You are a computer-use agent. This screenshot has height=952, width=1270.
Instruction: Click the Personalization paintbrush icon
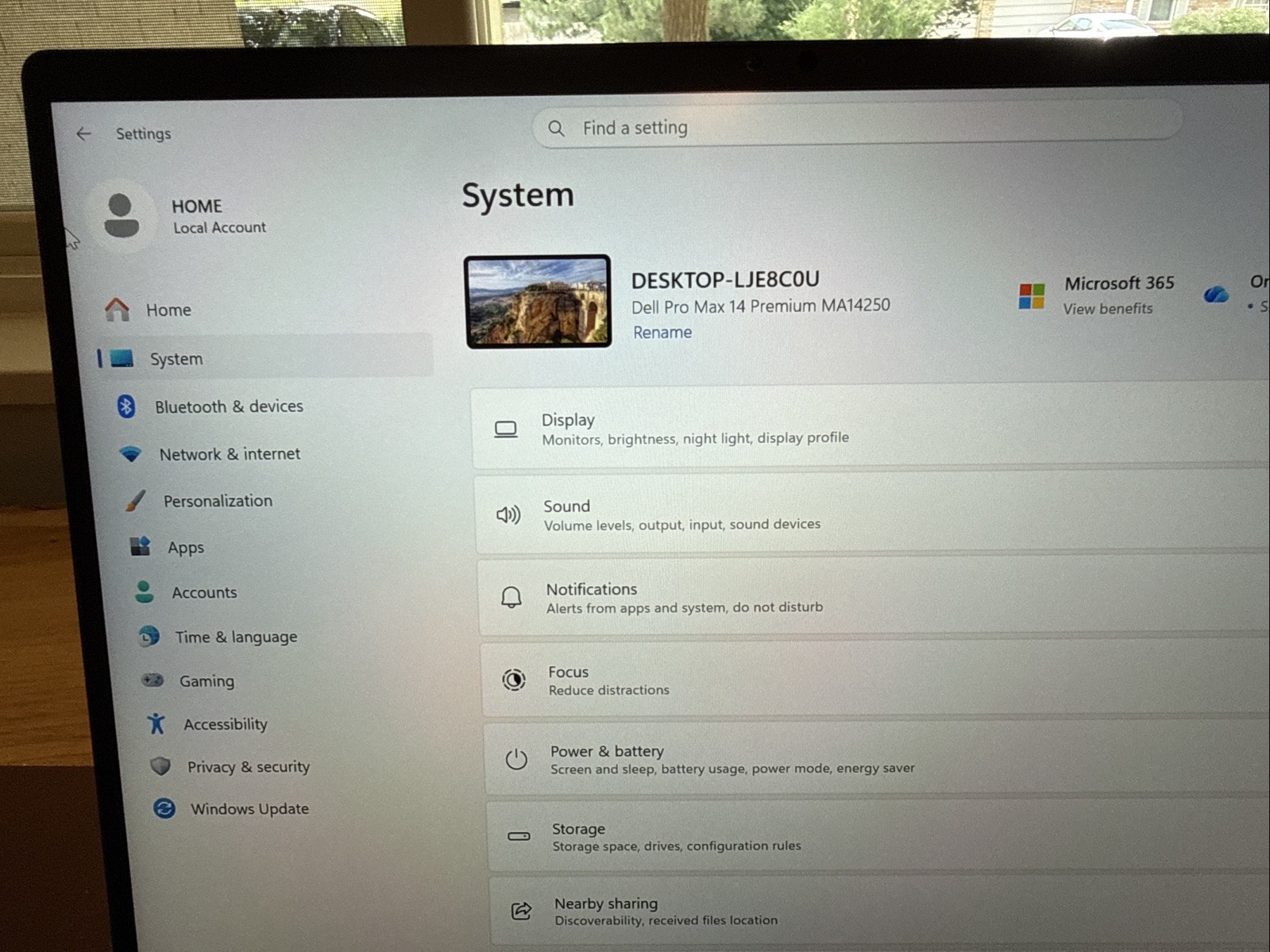136,501
